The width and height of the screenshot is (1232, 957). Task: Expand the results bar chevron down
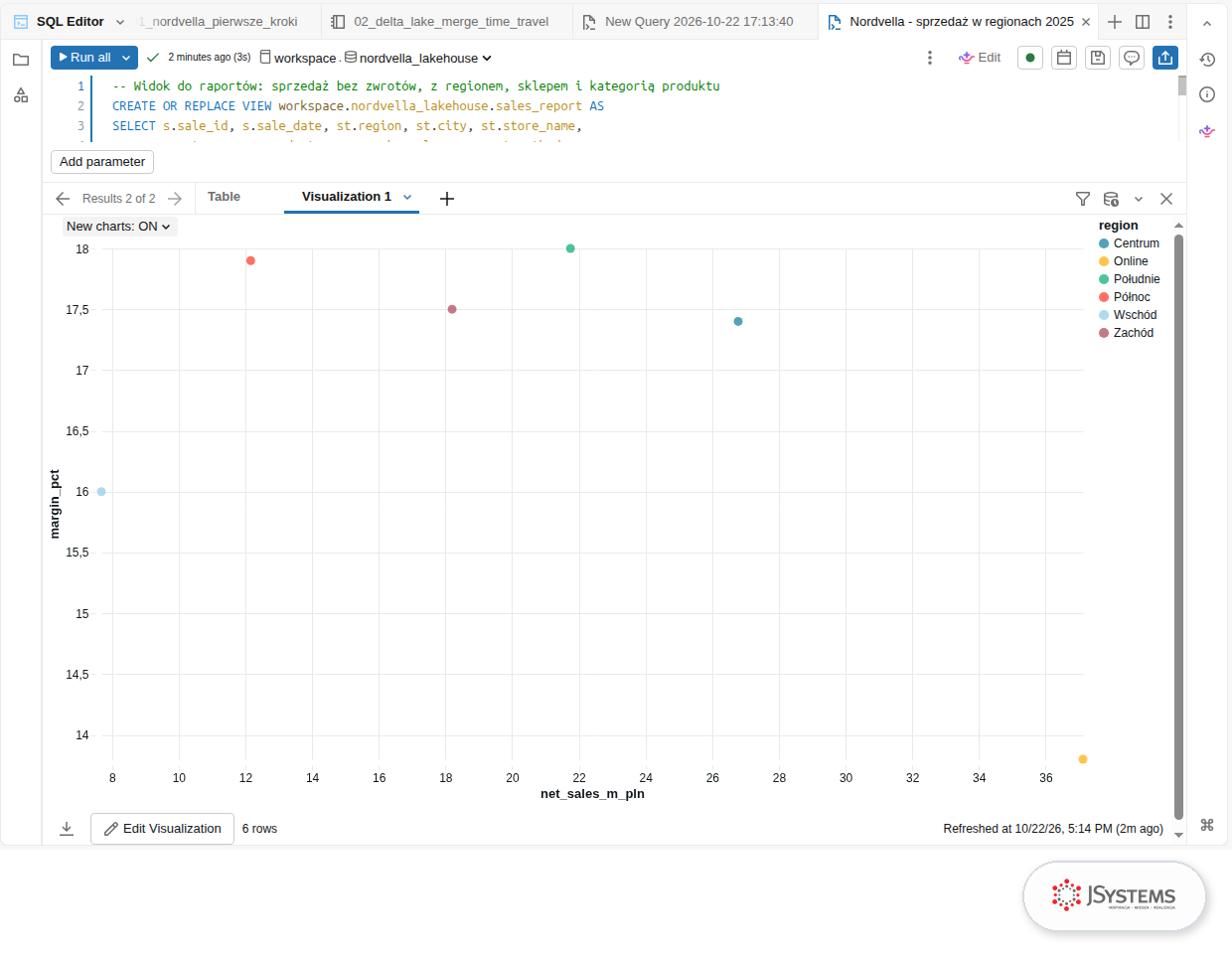click(x=1139, y=199)
